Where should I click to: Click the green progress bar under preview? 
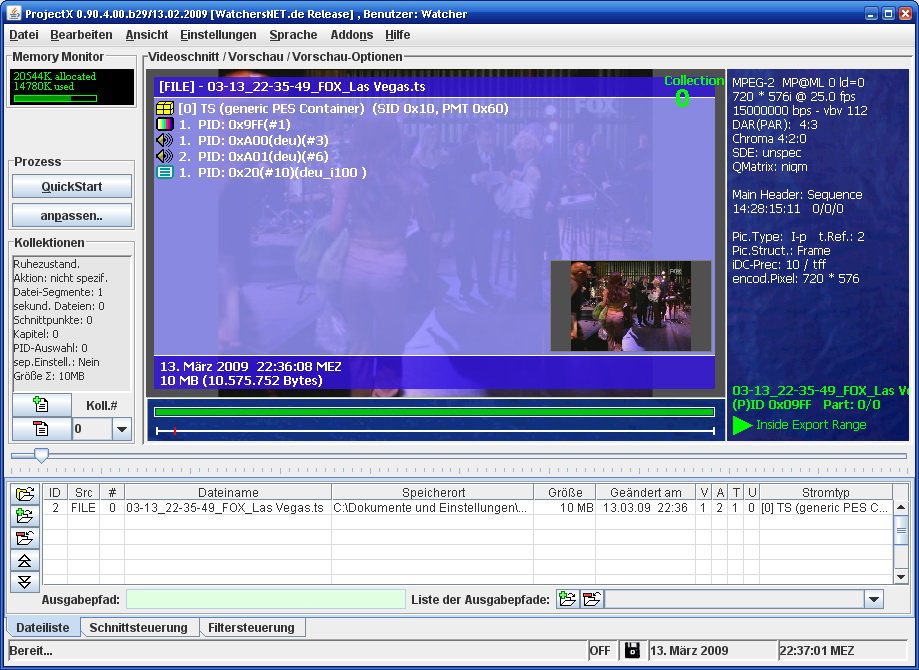[x=434, y=411]
